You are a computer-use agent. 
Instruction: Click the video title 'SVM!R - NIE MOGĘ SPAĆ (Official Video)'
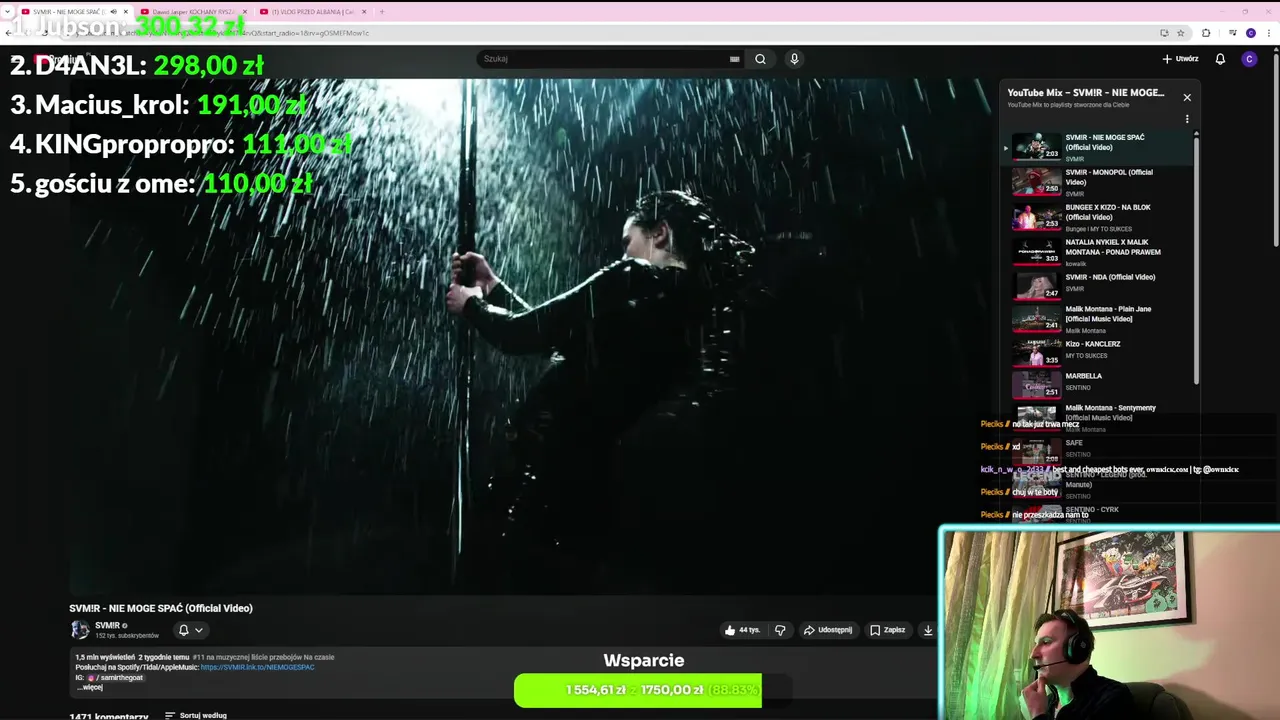point(161,608)
